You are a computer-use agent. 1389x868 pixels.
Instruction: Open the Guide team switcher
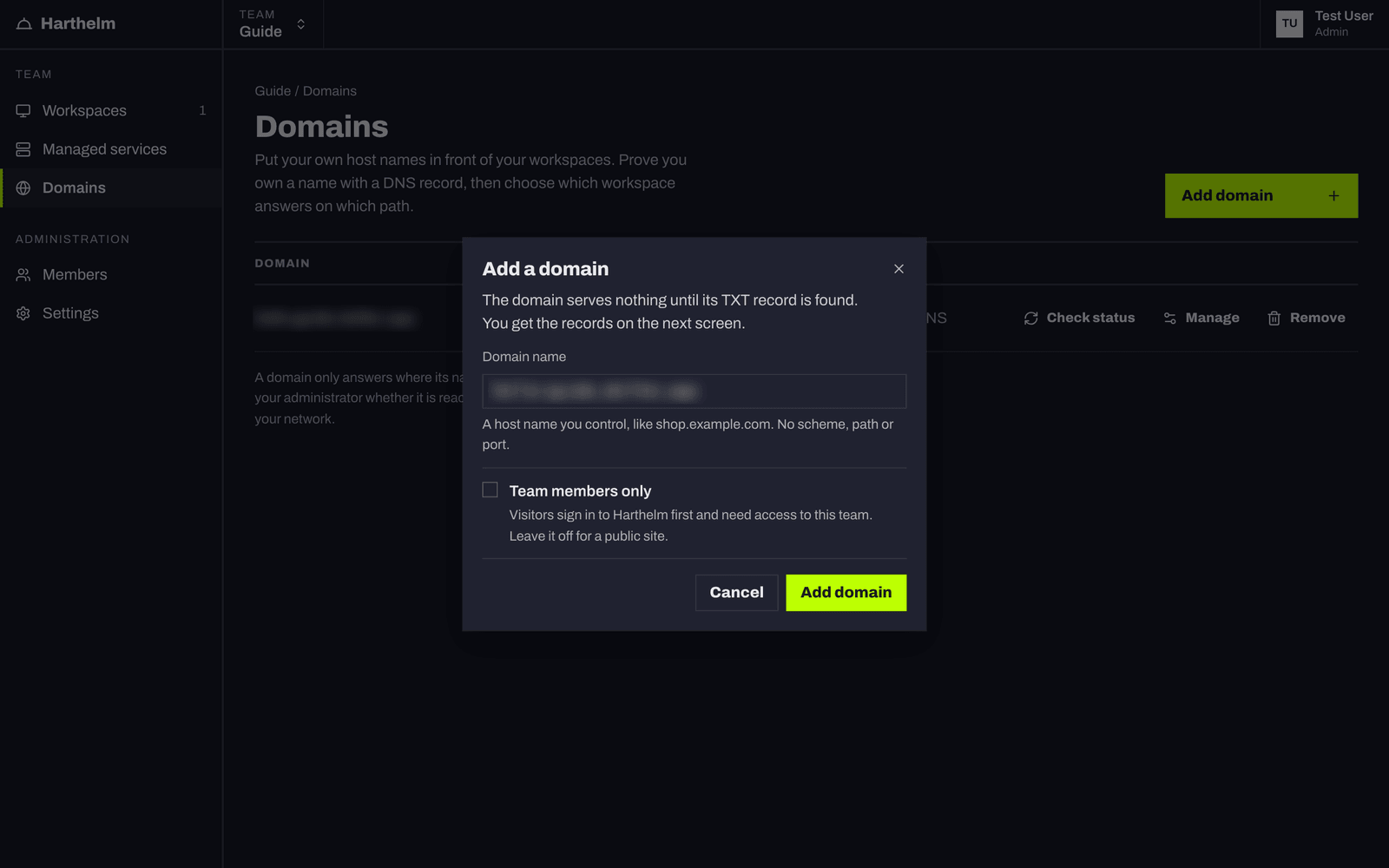click(x=273, y=23)
